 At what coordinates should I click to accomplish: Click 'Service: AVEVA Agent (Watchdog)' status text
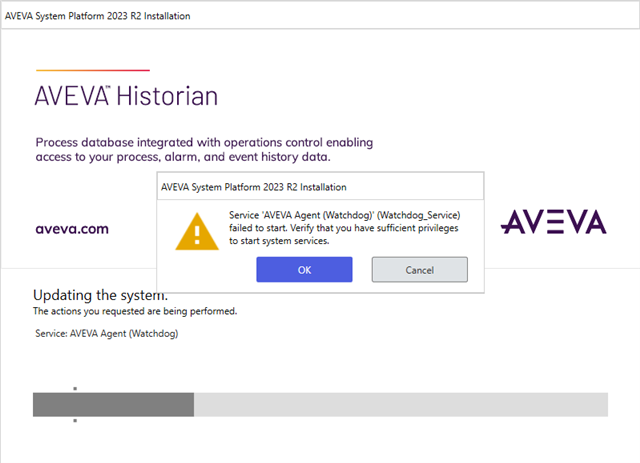coord(107,334)
